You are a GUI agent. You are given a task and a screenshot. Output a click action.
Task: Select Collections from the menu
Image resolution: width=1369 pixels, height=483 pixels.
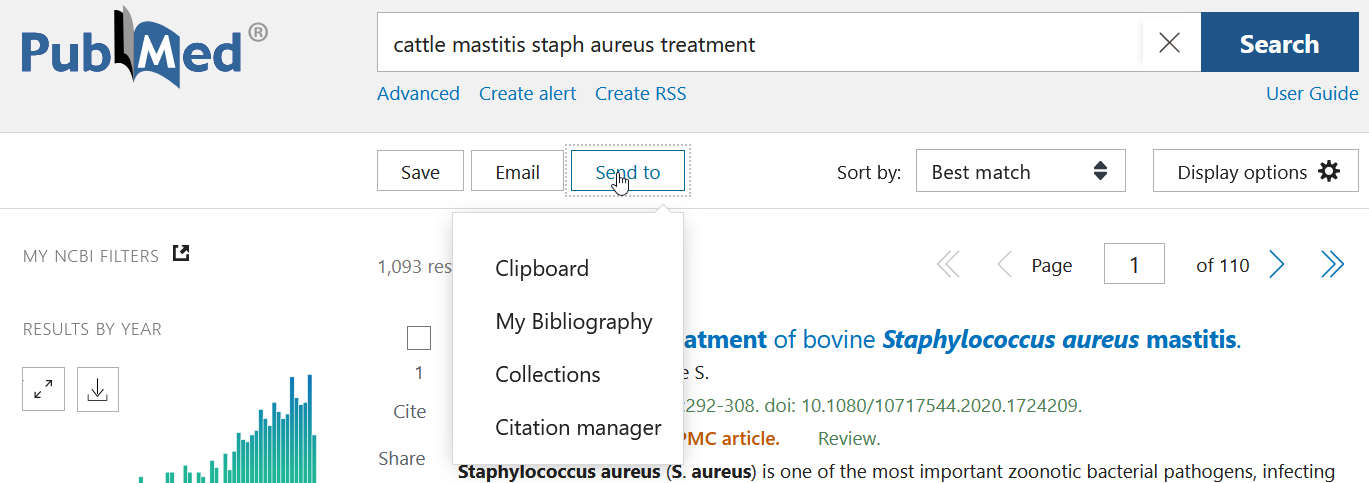click(548, 374)
